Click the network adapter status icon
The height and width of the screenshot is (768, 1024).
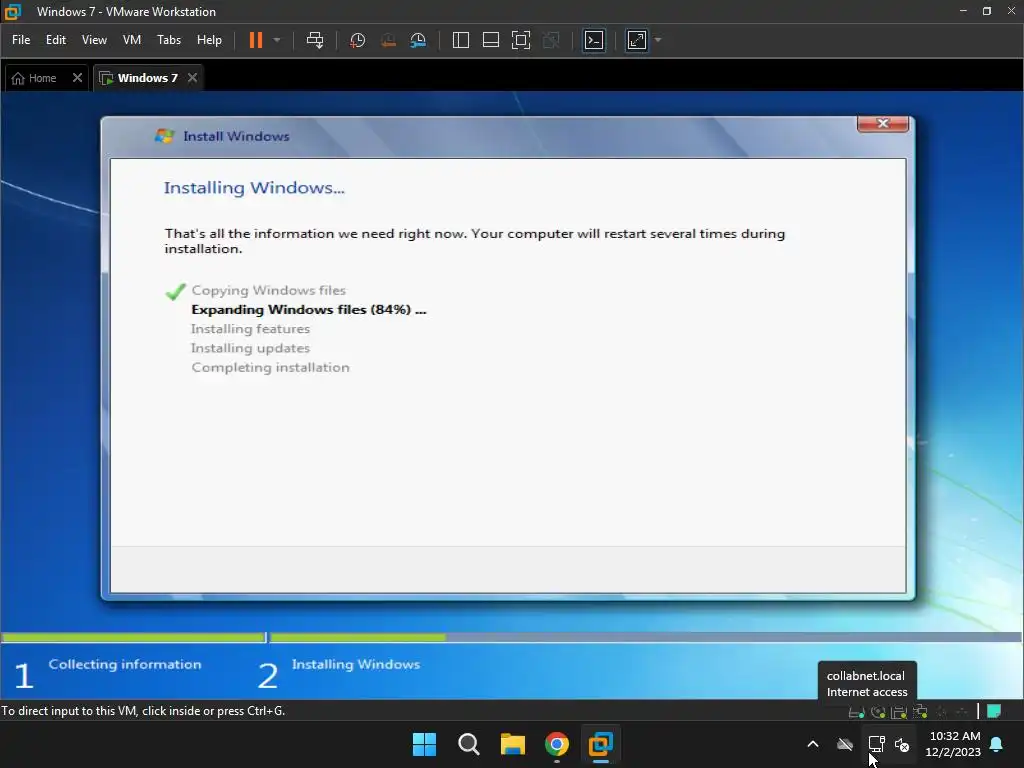920,712
